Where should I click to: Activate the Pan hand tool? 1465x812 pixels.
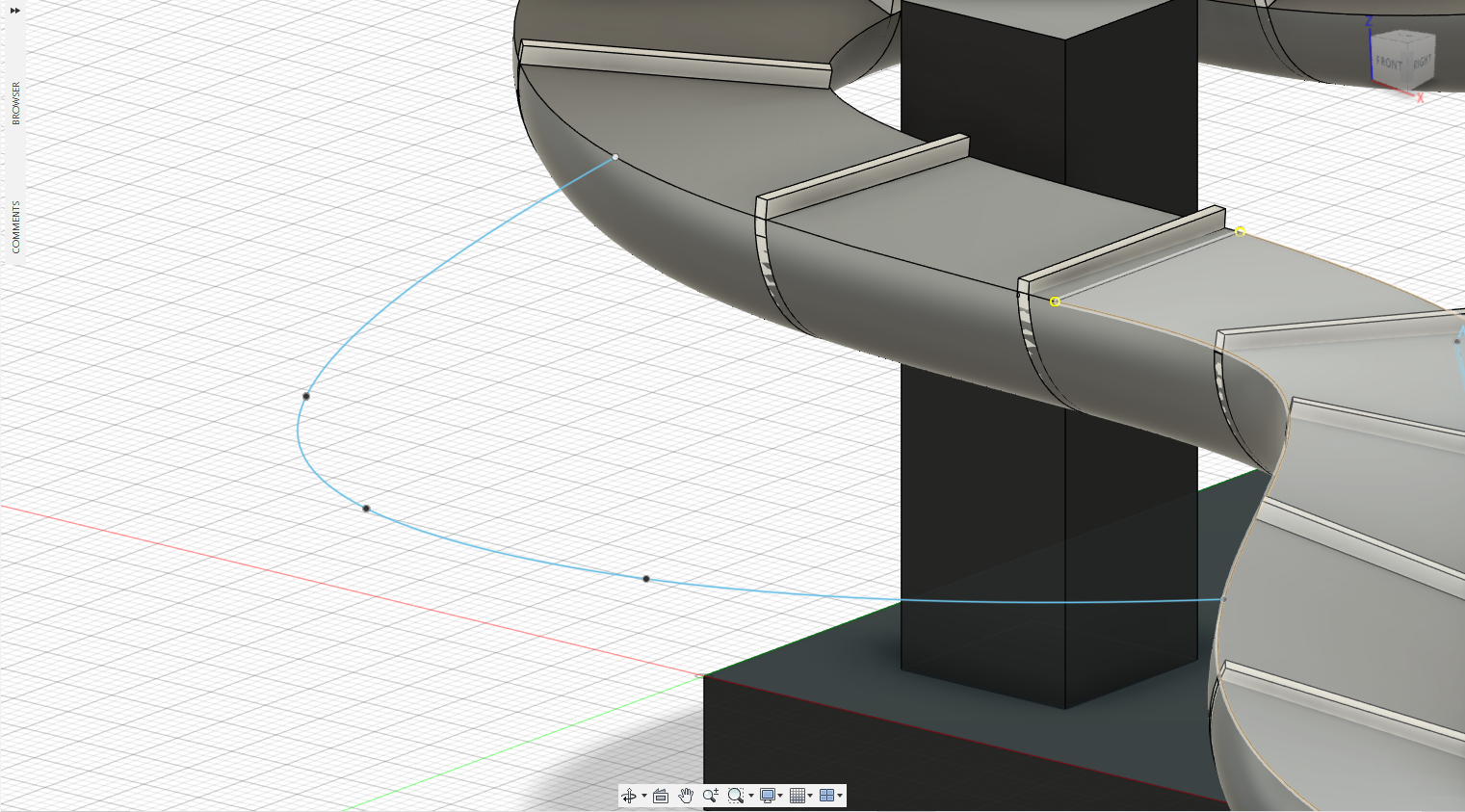coord(686,796)
